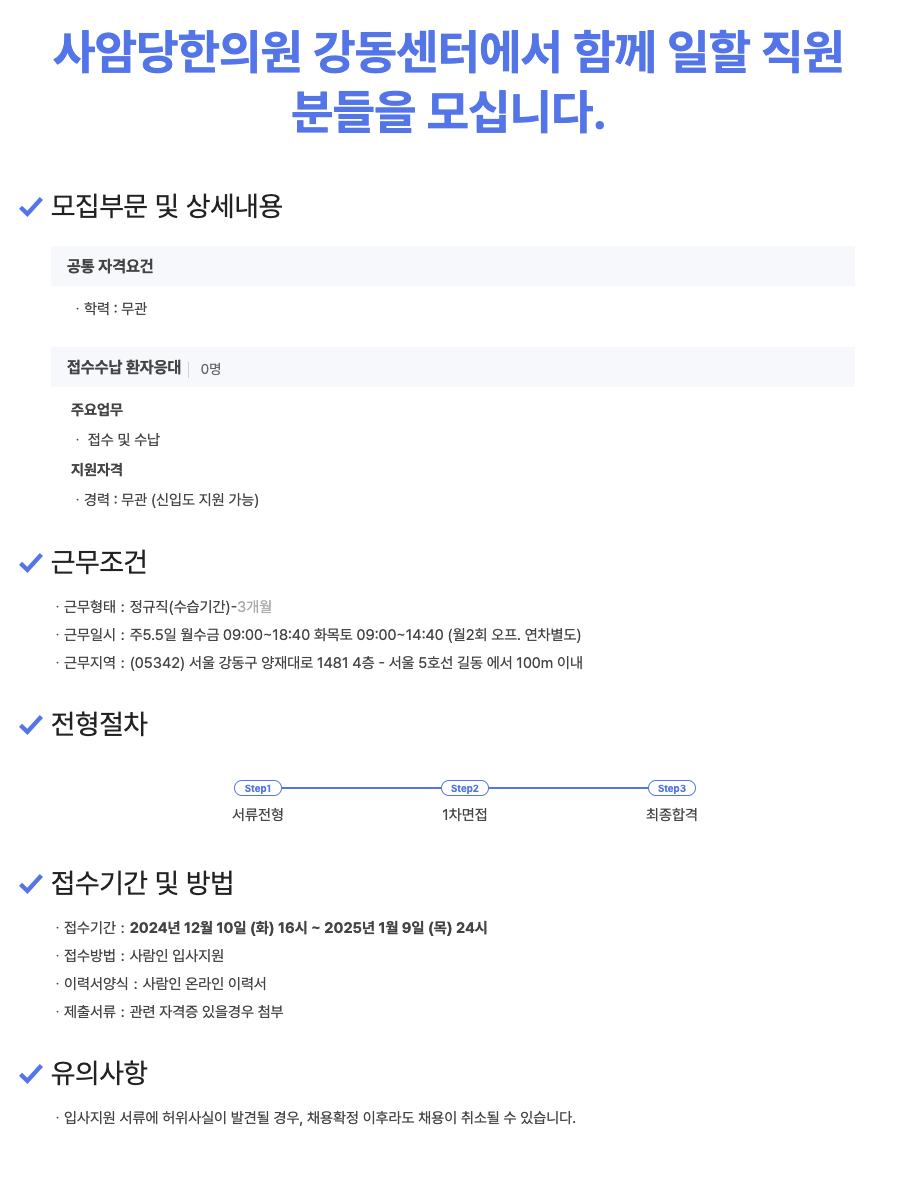Select the Step1 badge
The width and height of the screenshot is (900, 1188).
point(258,788)
